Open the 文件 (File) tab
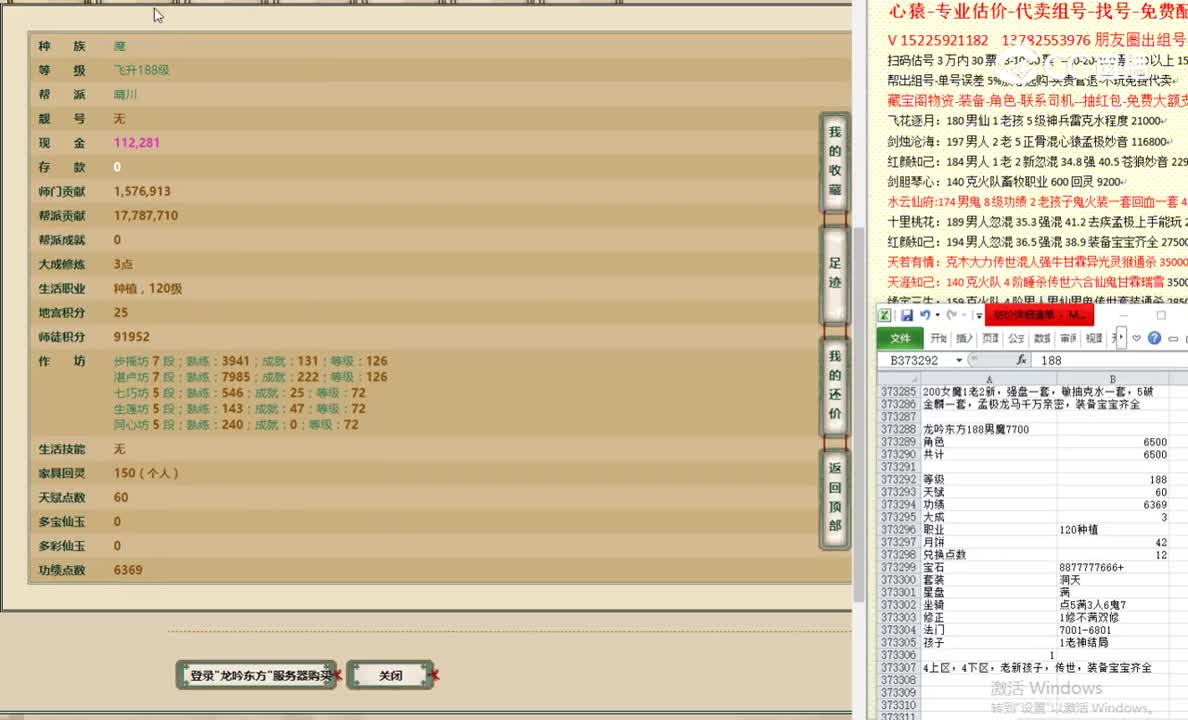Screen dimensions: 1188x720 [x=901, y=338]
